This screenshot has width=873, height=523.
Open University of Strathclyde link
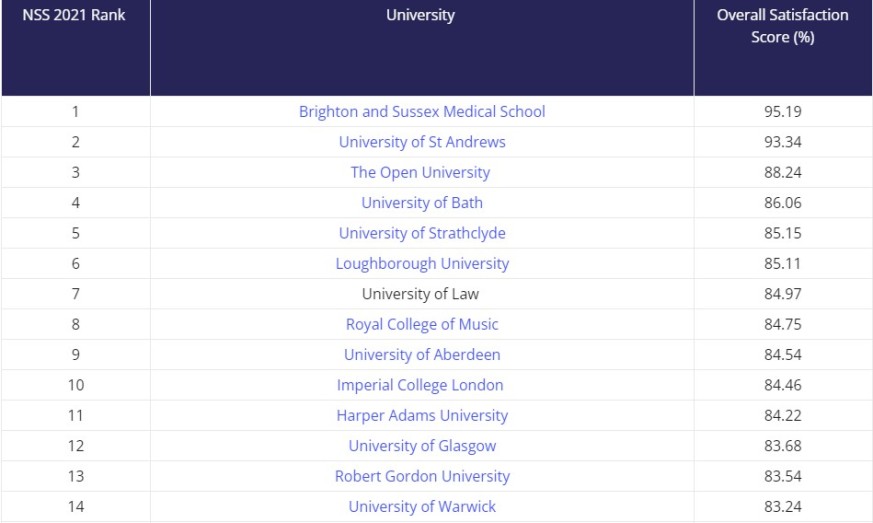pyautogui.click(x=422, y=233)
